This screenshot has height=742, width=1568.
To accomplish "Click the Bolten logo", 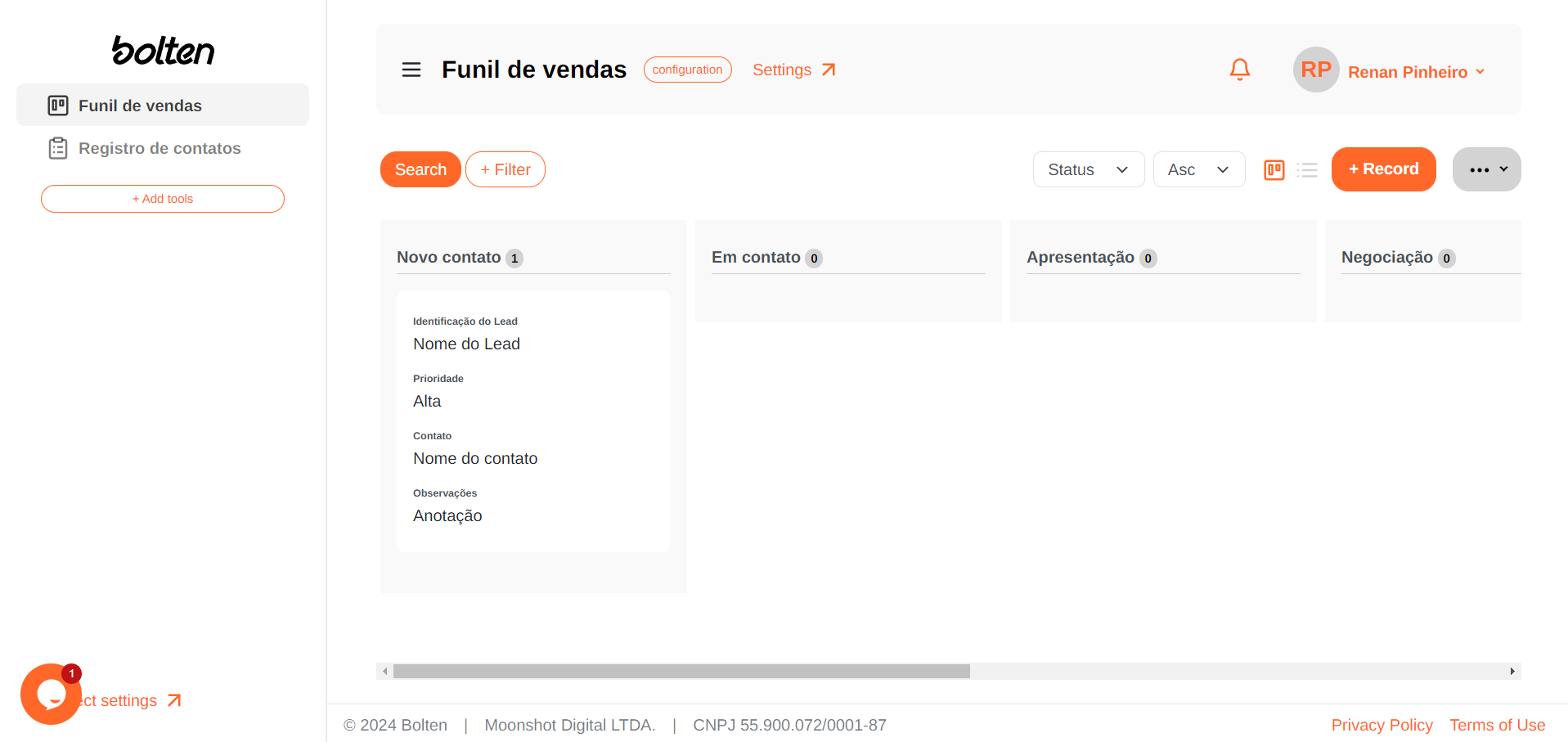I will [163, 51].
